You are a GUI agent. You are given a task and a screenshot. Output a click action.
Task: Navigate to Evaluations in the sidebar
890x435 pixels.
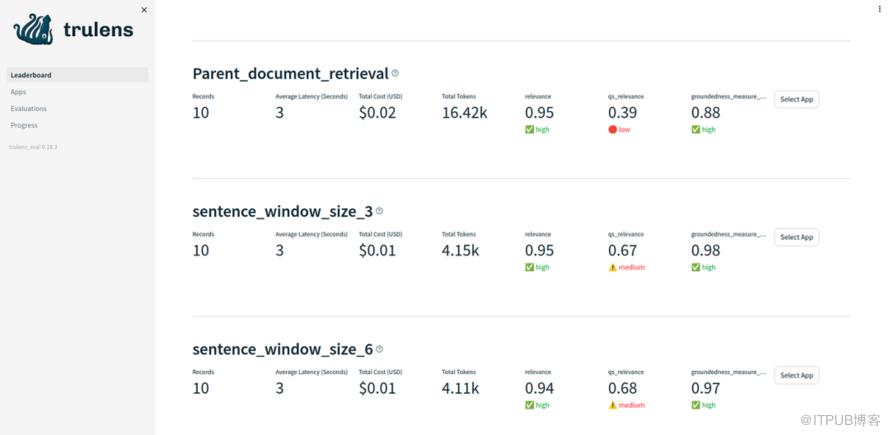[28, 108]
